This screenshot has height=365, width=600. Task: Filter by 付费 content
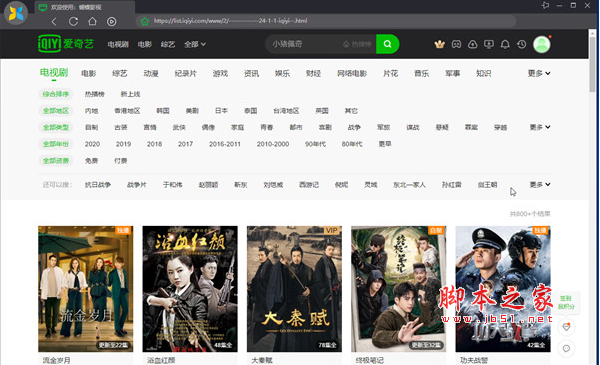(x=121, y=161)
